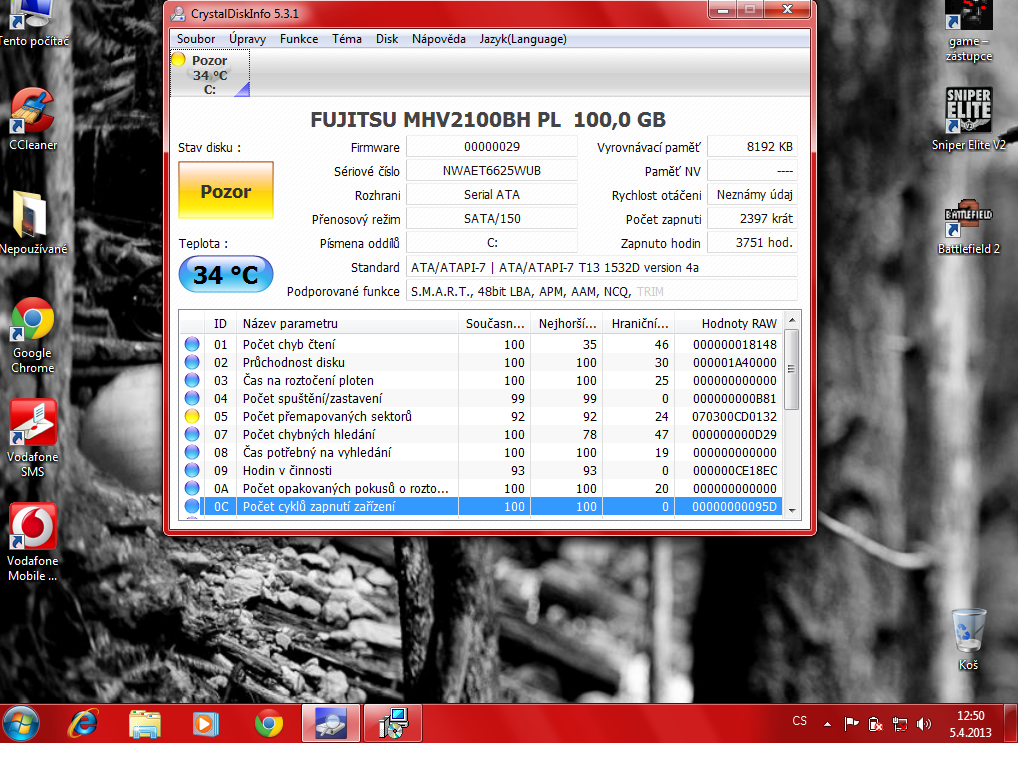
Task: Click the Zapnuto hodin 3751 hod. field
Action: (x=752, y=243)
